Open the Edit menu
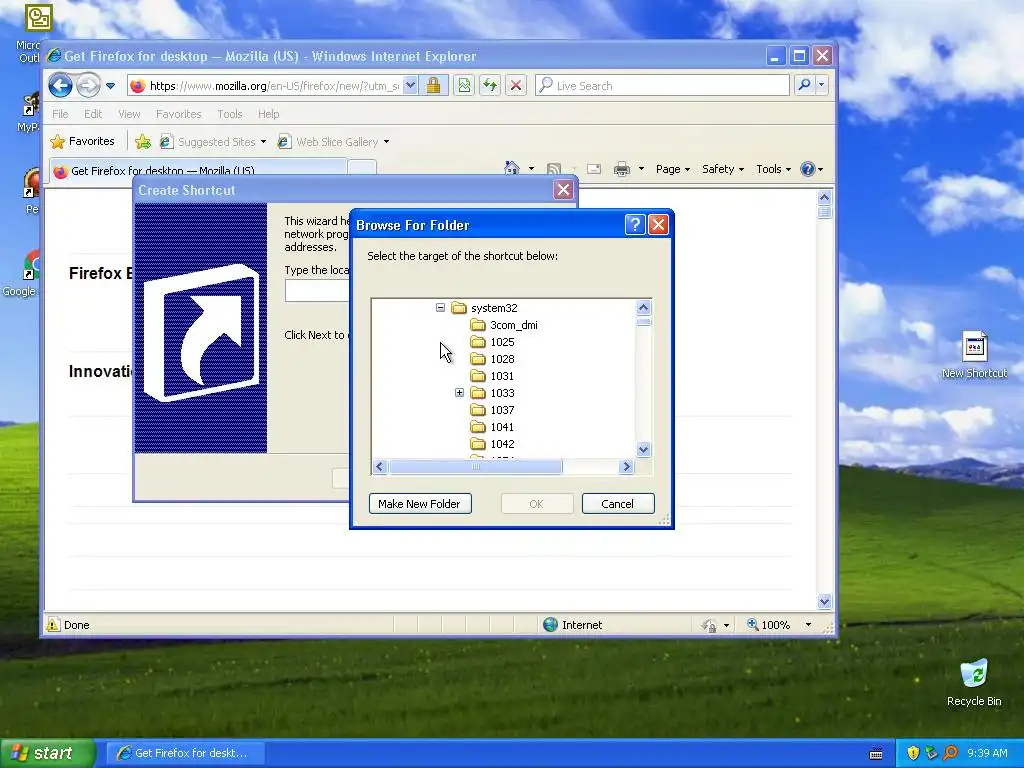Viewport: 1024px width, 768px height. 93,114
